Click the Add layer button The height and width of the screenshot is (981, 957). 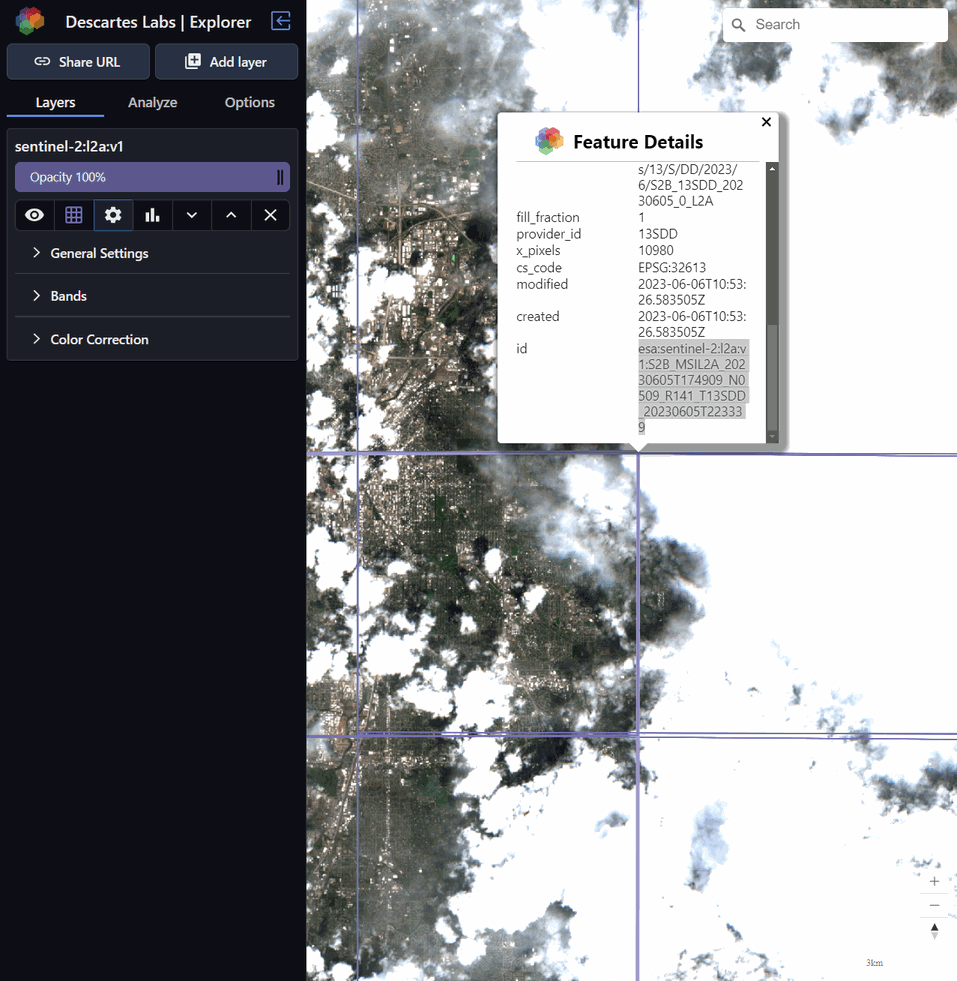point(226,61)
